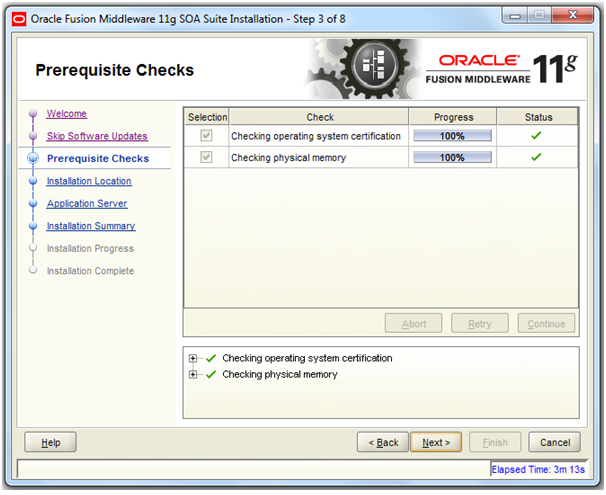Click the Elapsed Time status text

538,469
